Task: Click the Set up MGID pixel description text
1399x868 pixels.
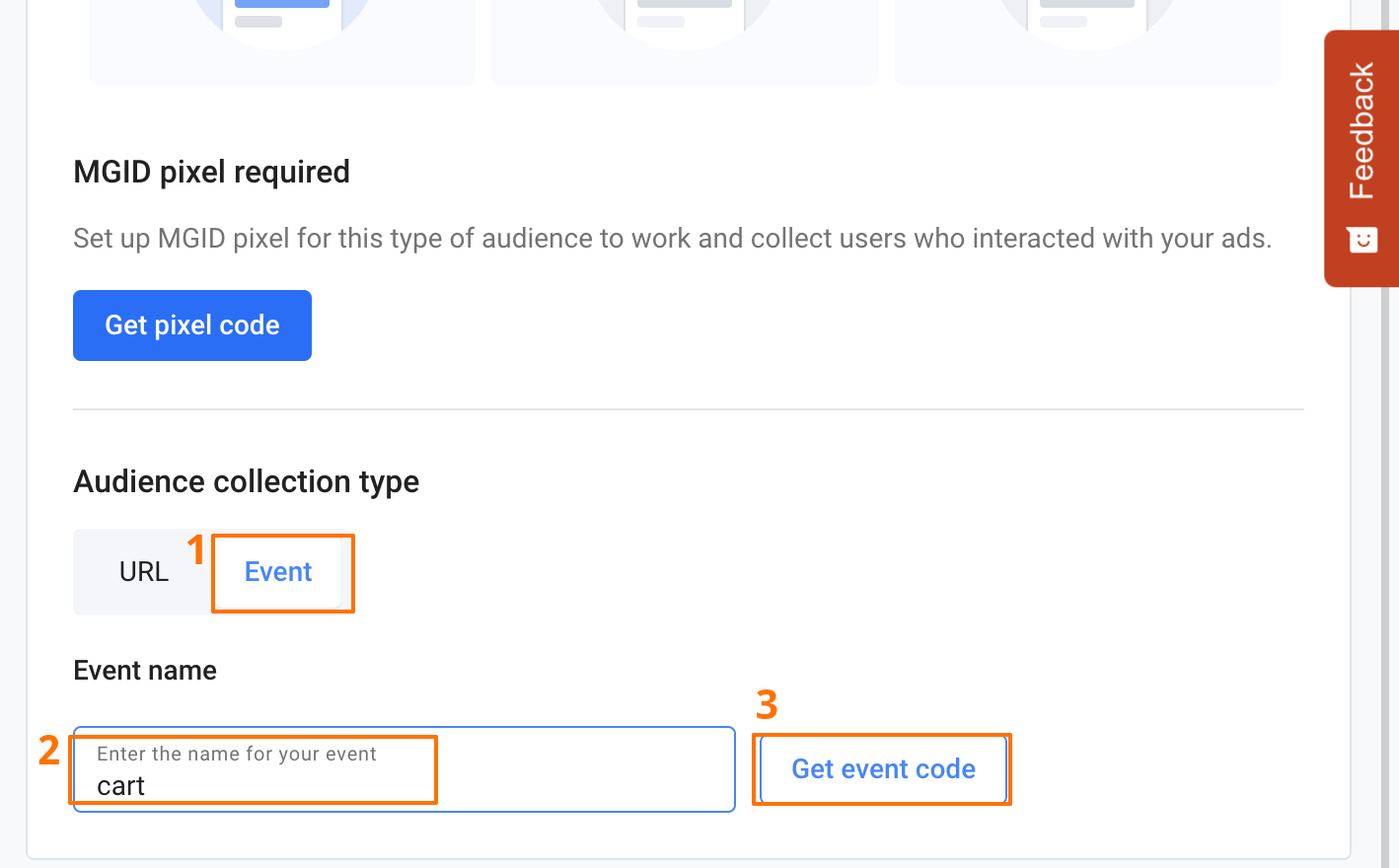Action: click(672, 239)
